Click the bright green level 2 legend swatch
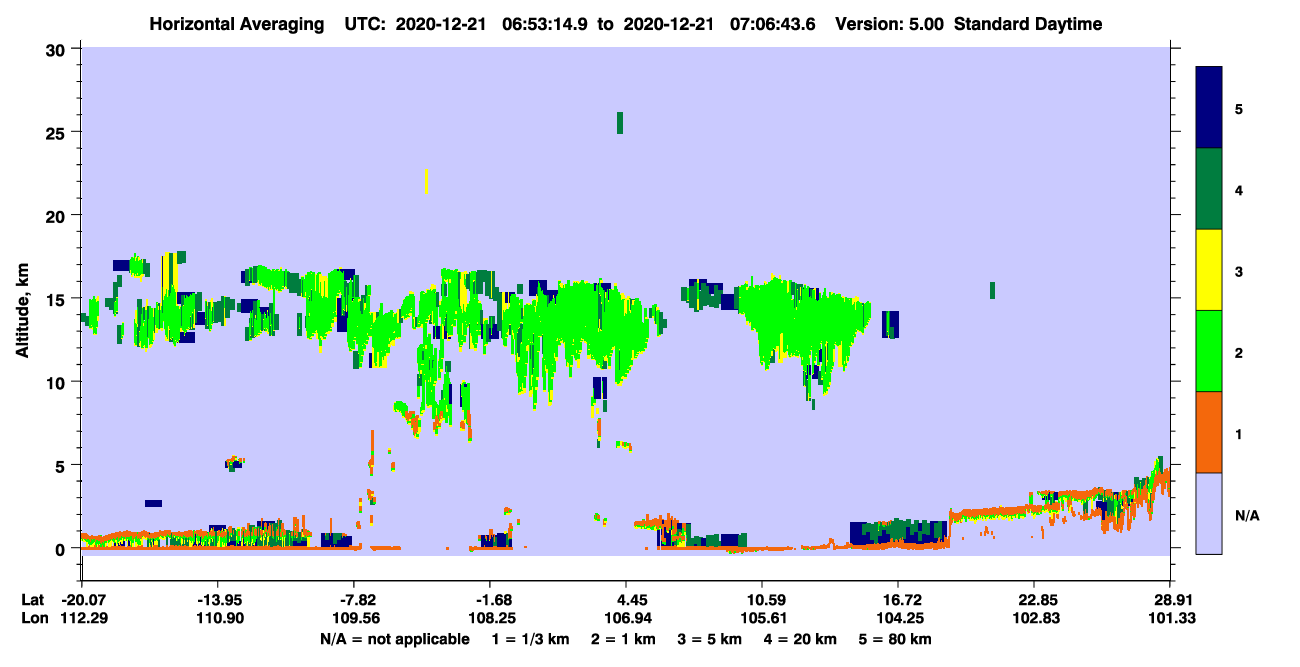 pyautogui.click(x=1209, y=351)
